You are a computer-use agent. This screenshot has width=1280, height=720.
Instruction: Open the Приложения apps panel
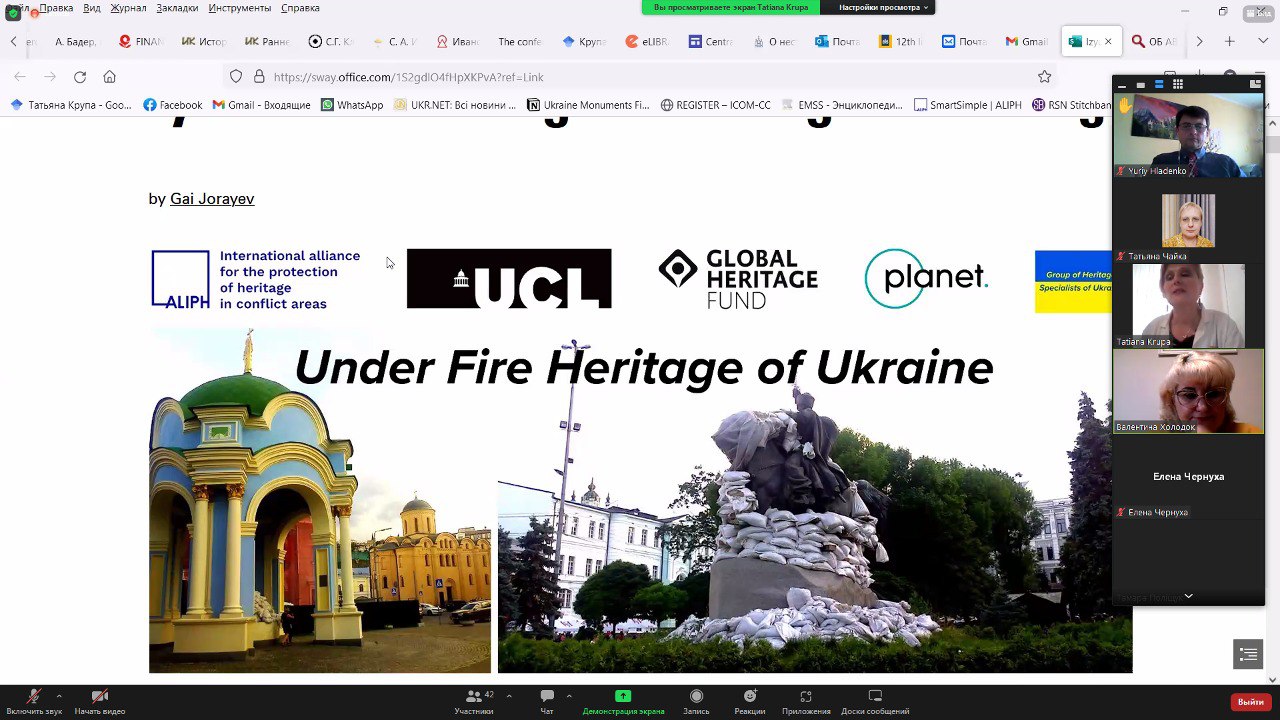coord(806,701)
